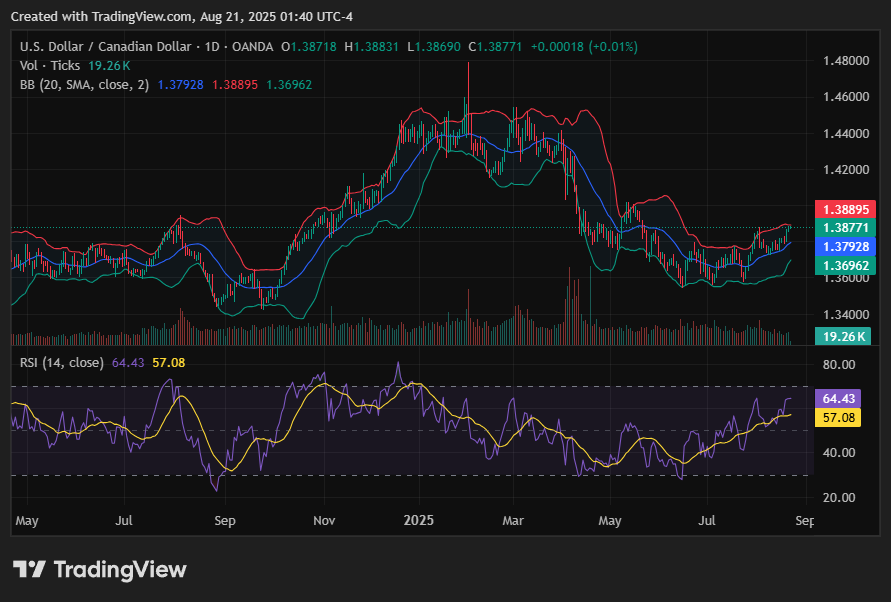This screenshot has width=891, height=602.
Task: Click the 1.46000 price axis label
Action: pos(846,97)
